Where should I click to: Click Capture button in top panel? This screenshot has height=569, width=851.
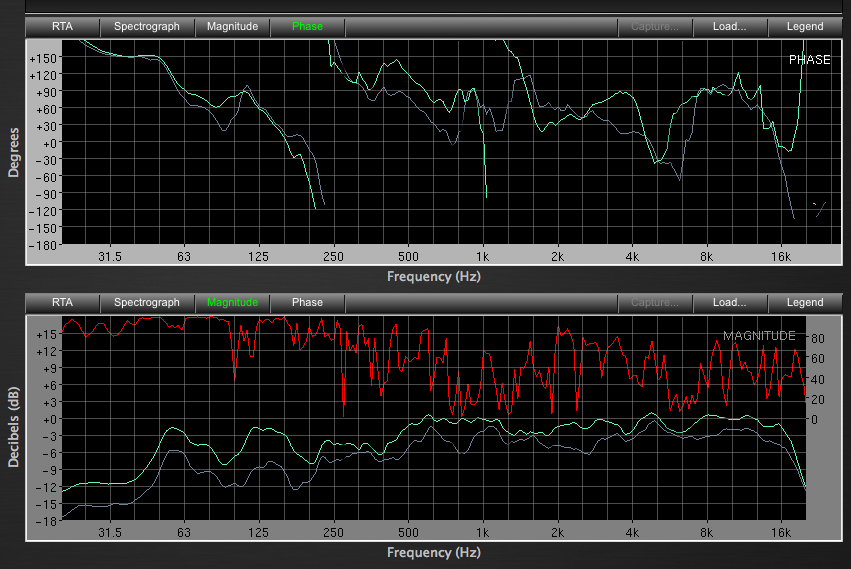[655, 27]
